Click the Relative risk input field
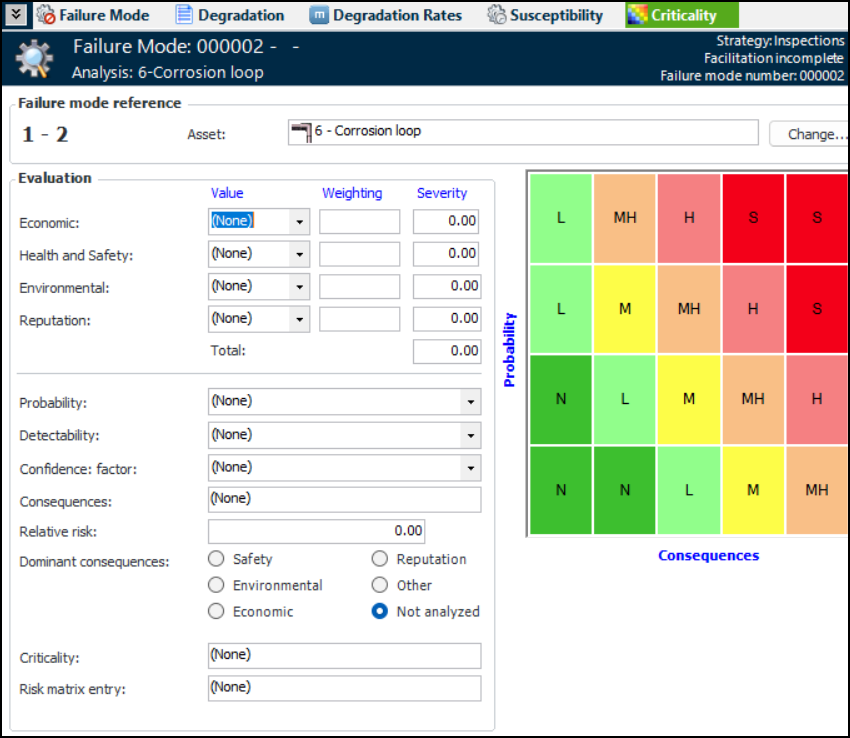Screen dimensions: 850x738 (x=316, y=531)
